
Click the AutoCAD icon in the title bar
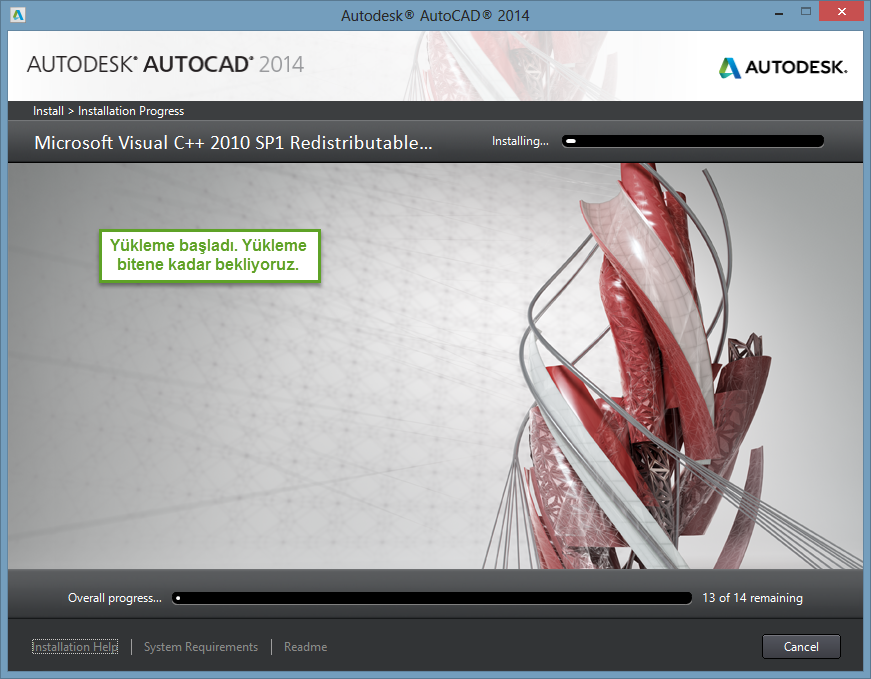coord(18,15)
